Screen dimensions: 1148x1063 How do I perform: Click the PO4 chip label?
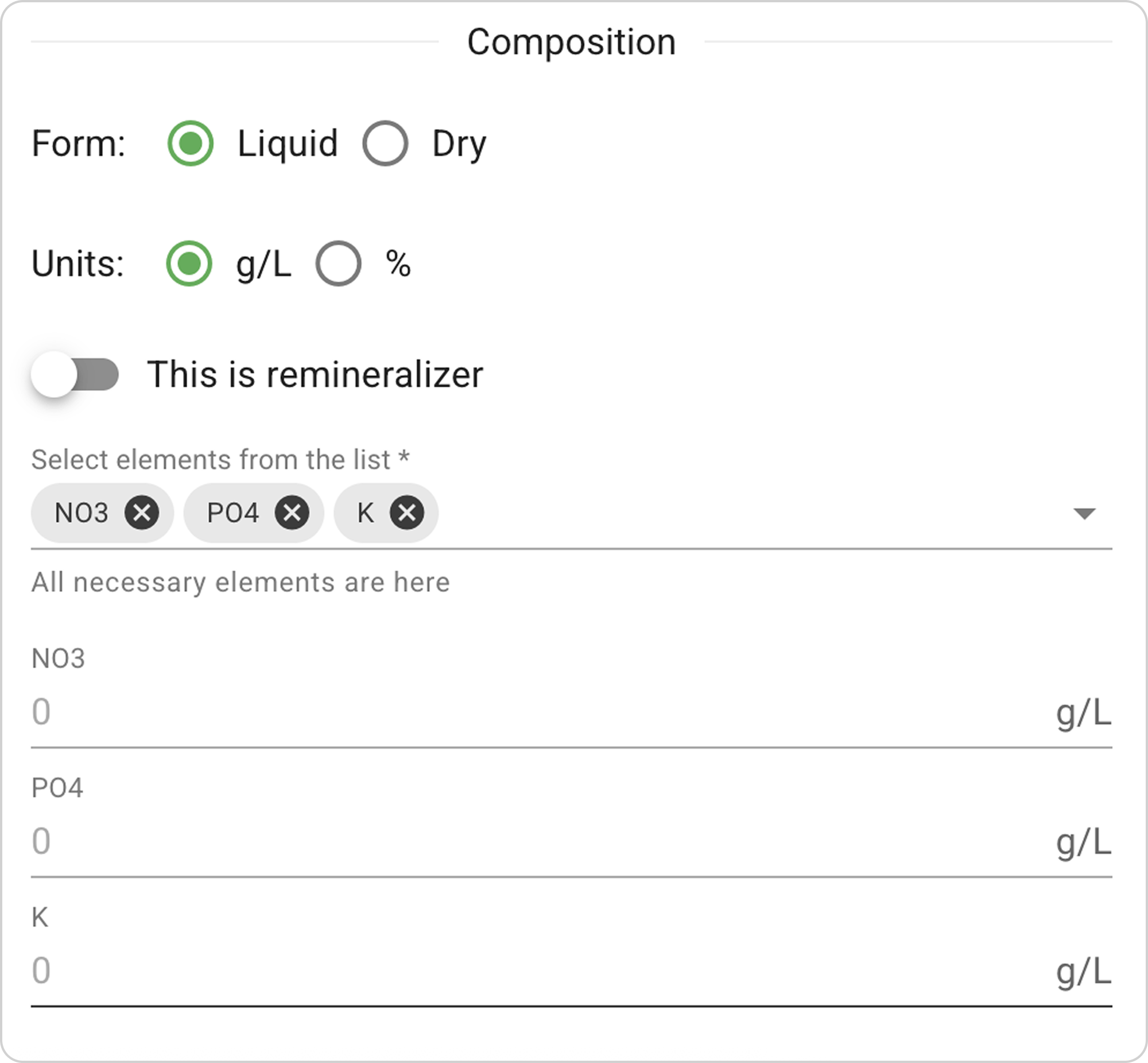point(233,513)
